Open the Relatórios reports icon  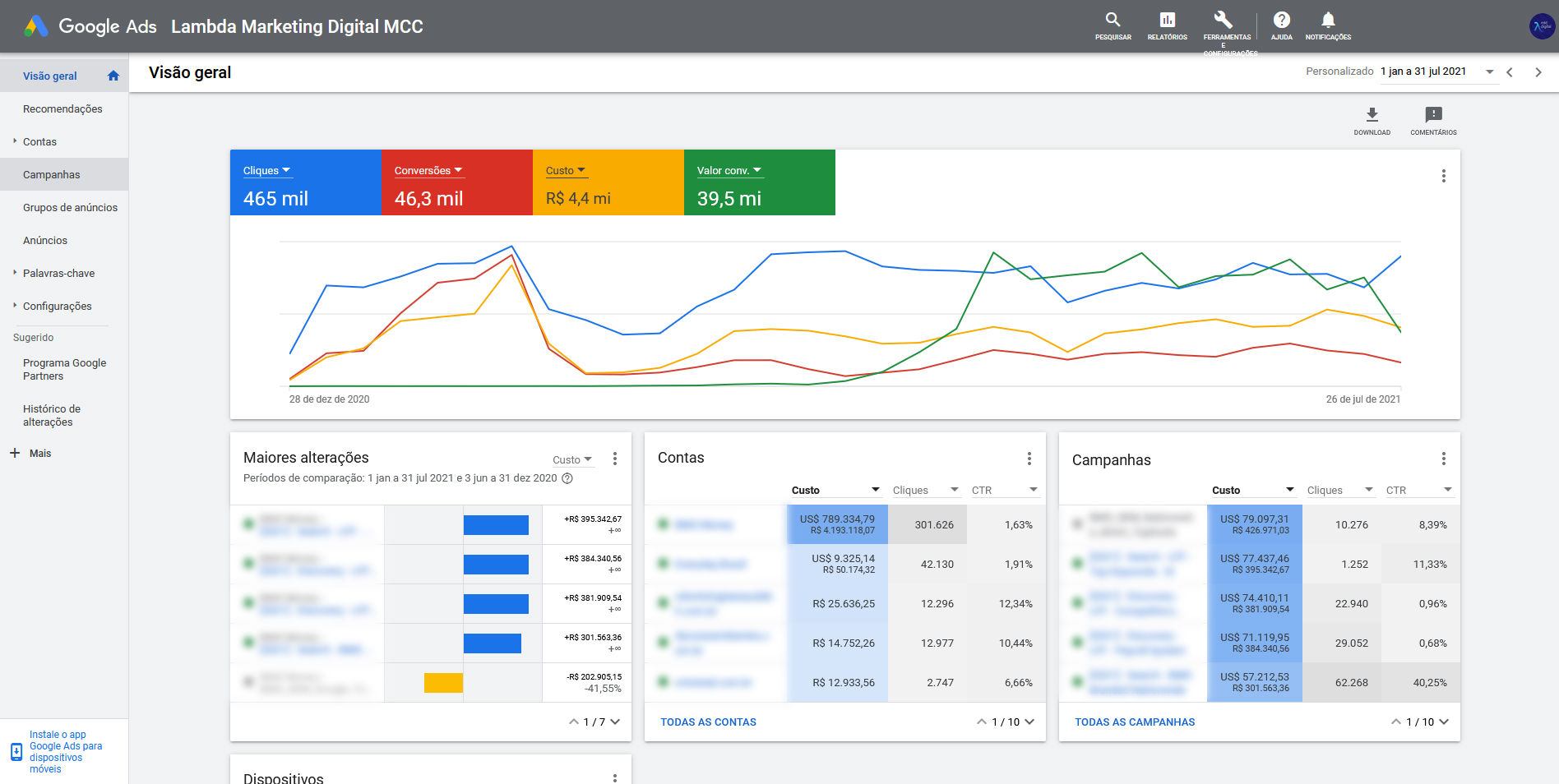(1167, 20)
